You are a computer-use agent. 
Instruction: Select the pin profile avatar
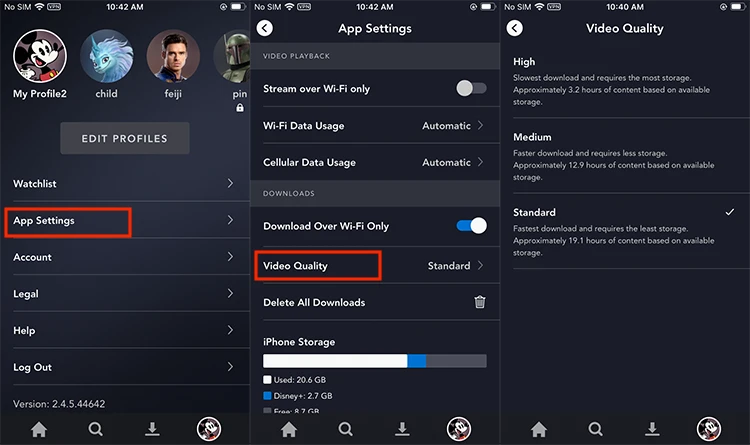232,56
